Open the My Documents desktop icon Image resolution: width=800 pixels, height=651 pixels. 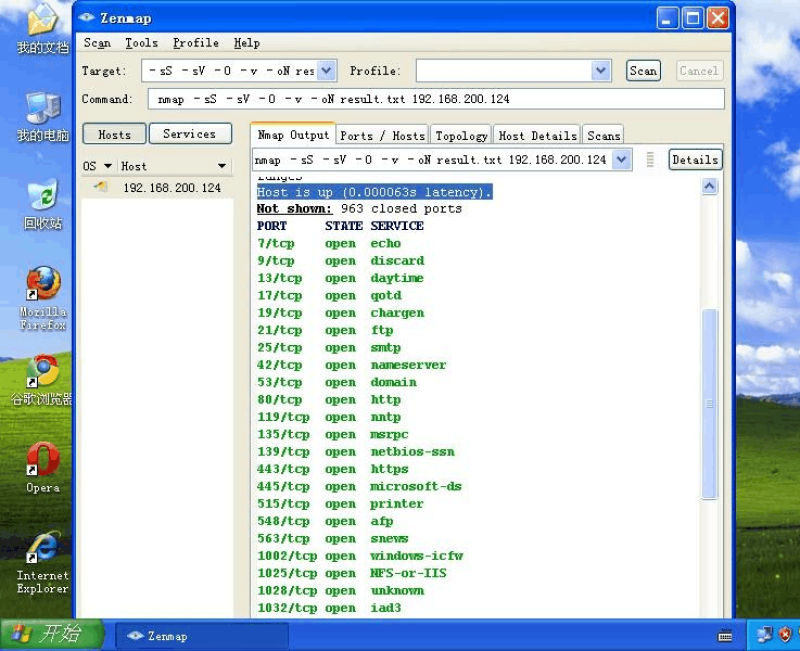click(42, 24)
